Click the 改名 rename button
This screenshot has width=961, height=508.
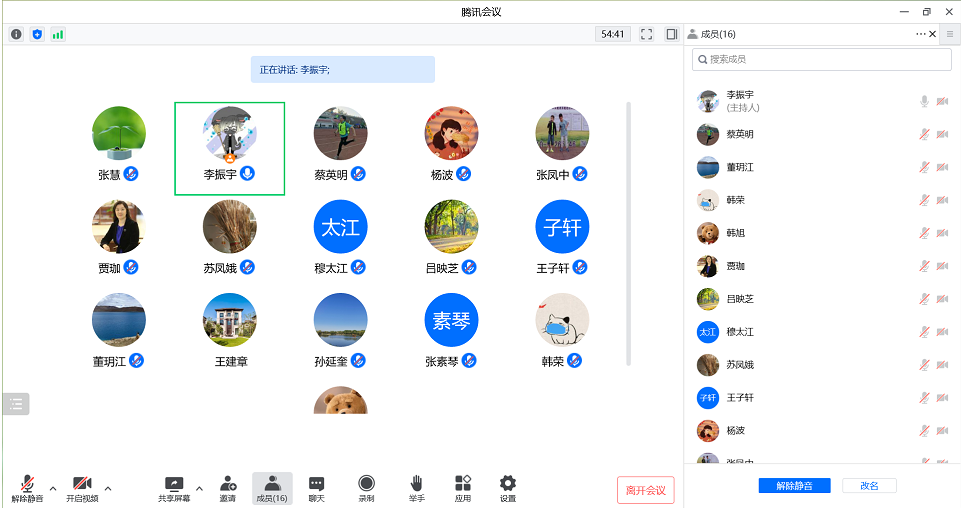pos(869,486)
